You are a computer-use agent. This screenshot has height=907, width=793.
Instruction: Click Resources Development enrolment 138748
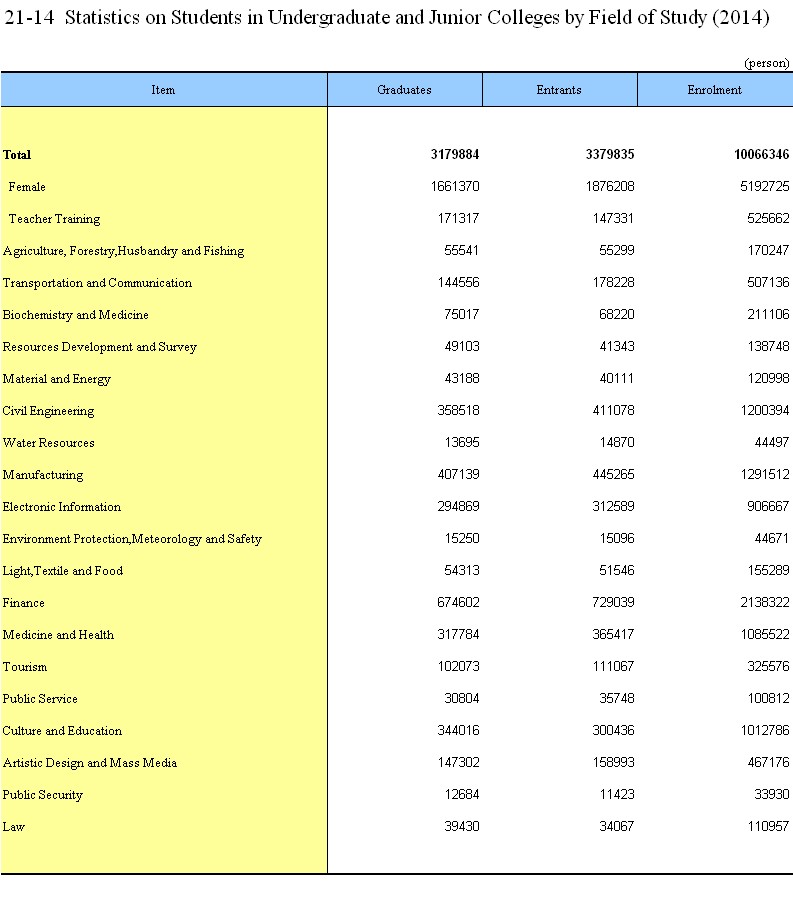point(768,346)
